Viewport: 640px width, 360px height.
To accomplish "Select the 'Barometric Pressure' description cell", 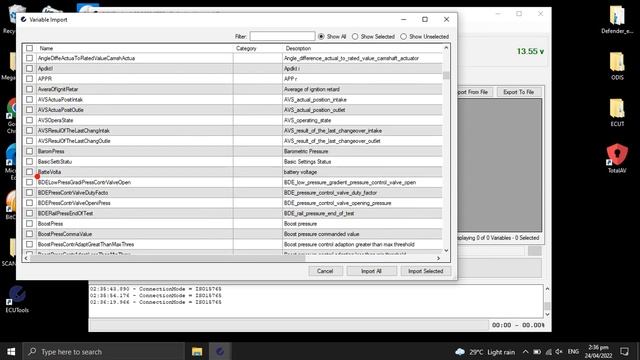I will 362,151.
